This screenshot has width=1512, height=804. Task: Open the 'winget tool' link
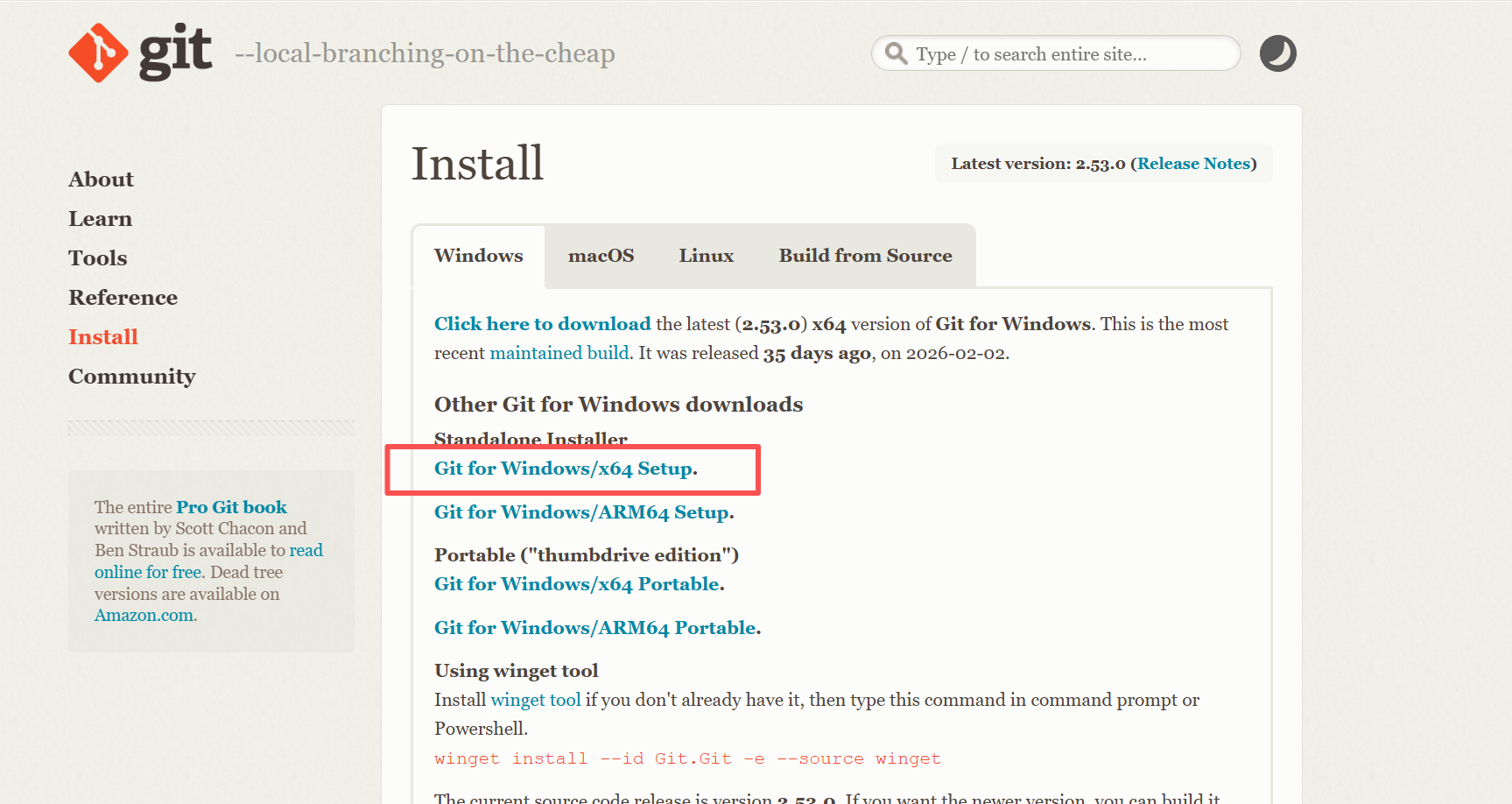[536, 700]
